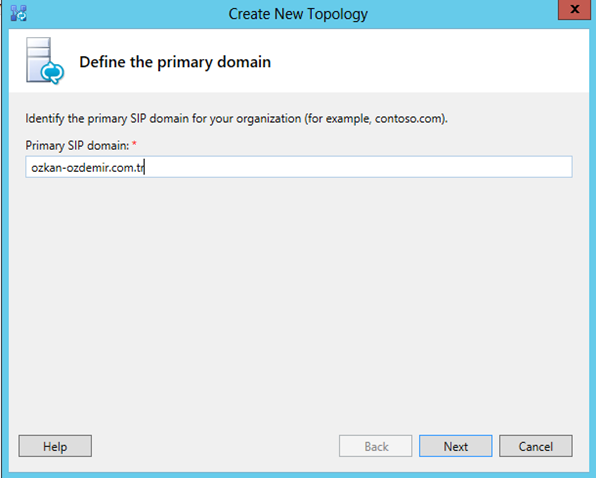
Task: Click on the ozkan-ozdemir.com.tr domain text
Action: tap(88, 168)
